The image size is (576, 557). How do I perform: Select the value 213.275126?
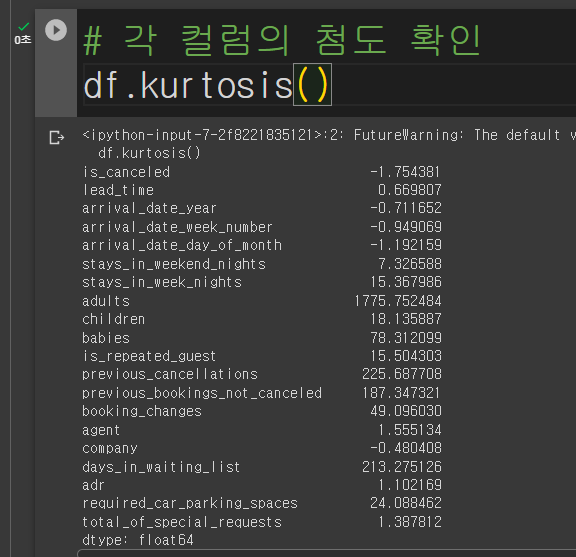click(402, 467)
